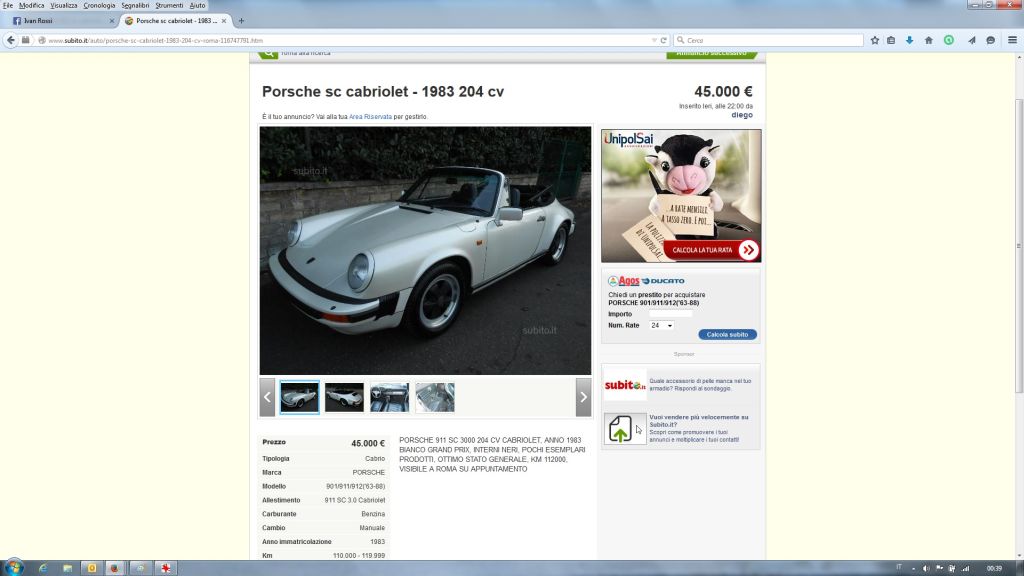Open the downloads arrow icon

pyautogui.click(x=909, y=40)
